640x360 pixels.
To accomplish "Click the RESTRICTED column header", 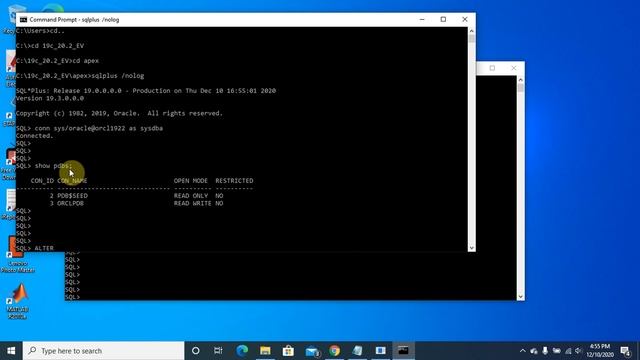I will pos(234,181).
